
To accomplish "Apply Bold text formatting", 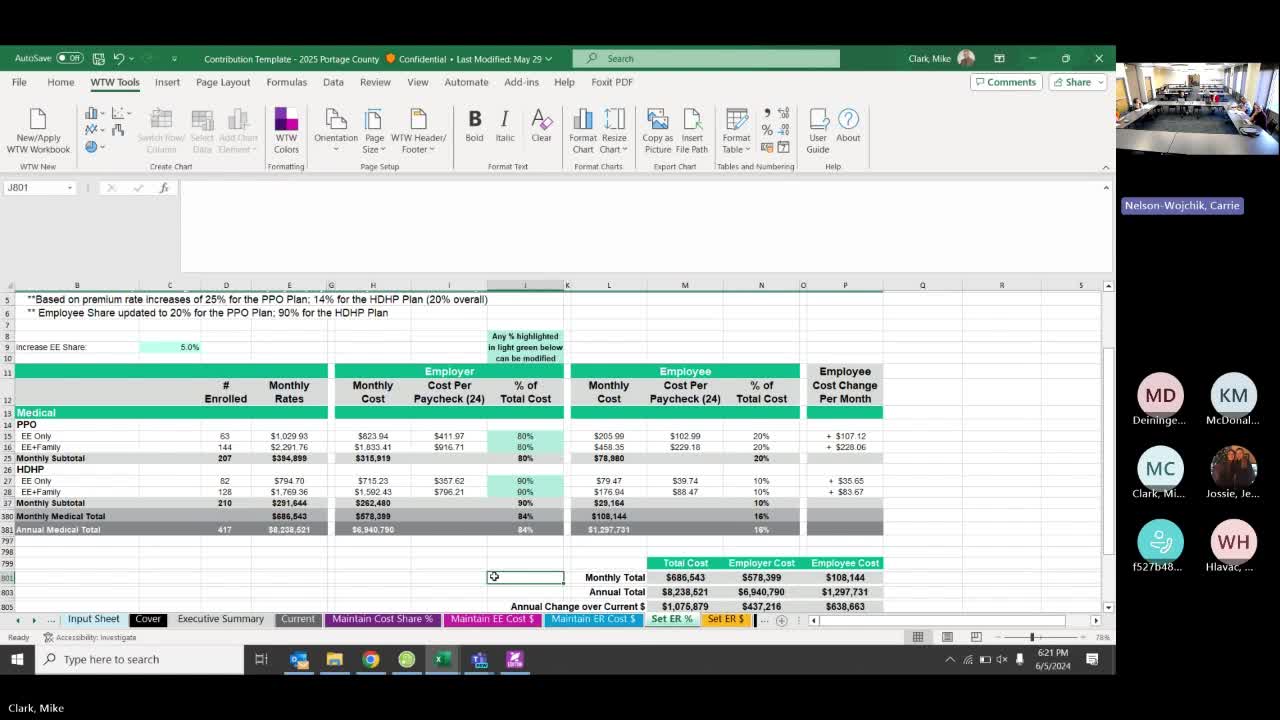I will (474, 122).
